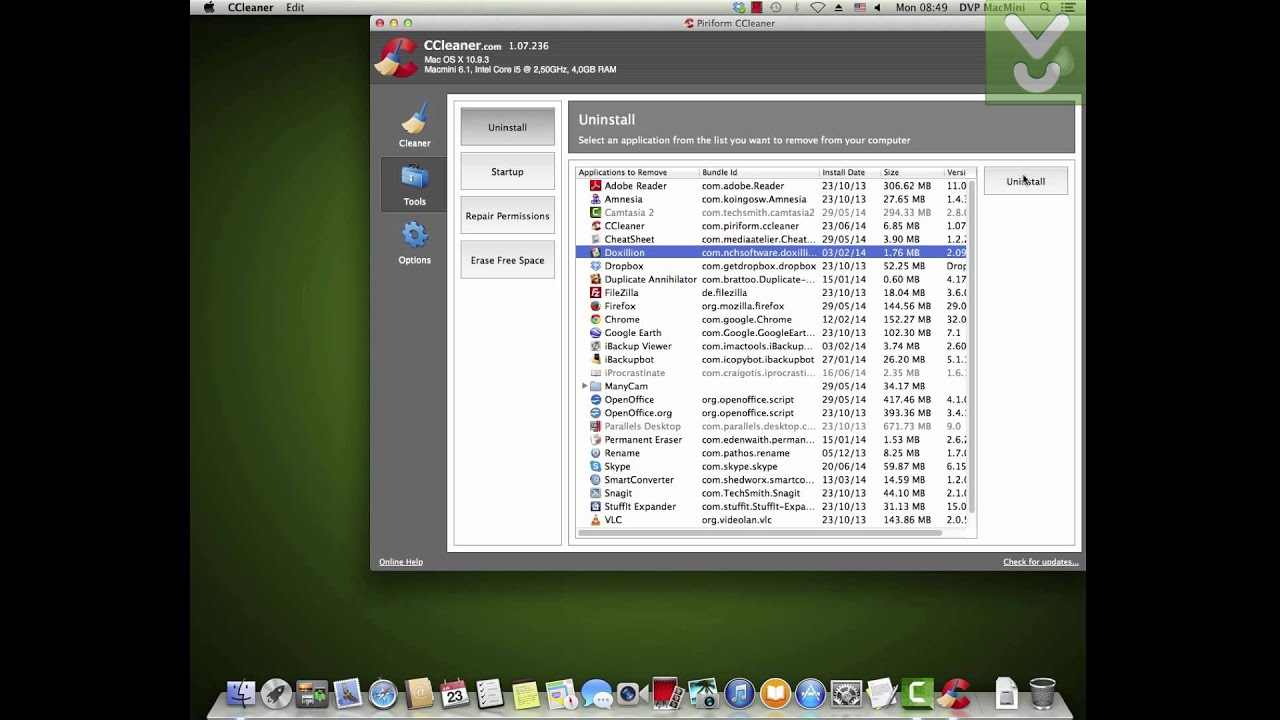Select the iBackup Viewer row
Screen dimensions: 1280x720
(771, 346)
